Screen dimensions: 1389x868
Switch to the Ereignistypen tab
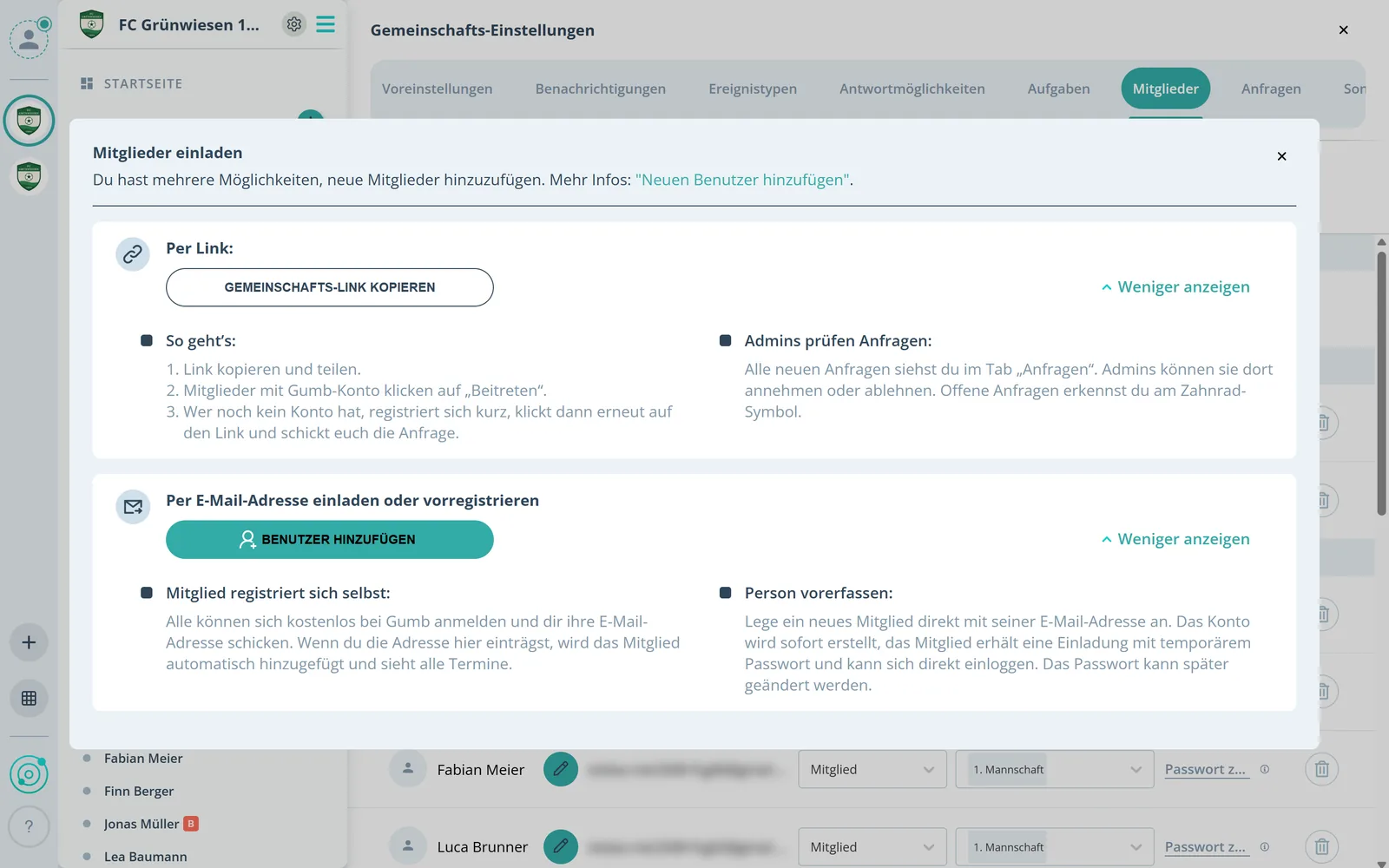click(x=753, y=89)
